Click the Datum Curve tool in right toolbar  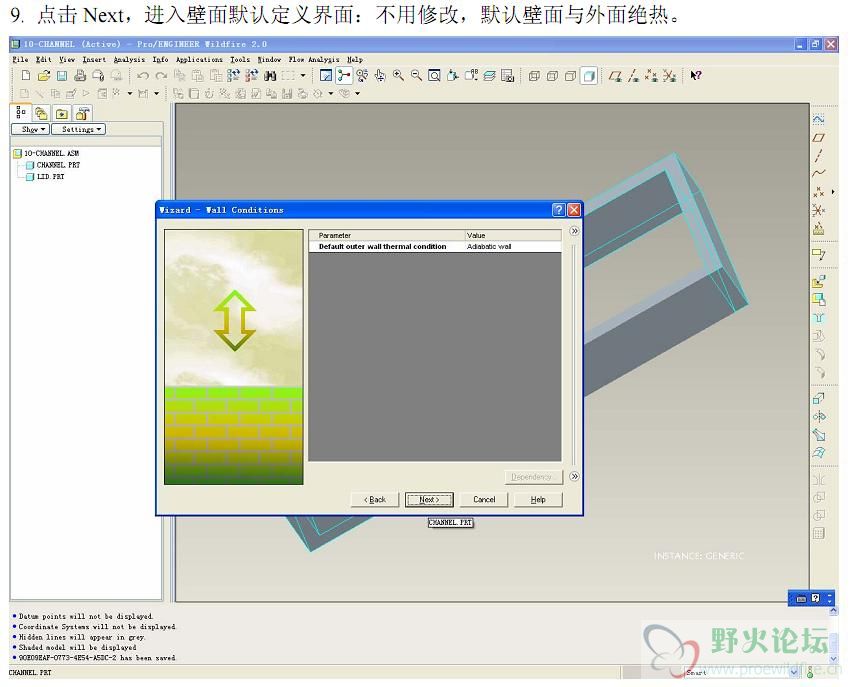pyautogui.click(x=818, y=174)
